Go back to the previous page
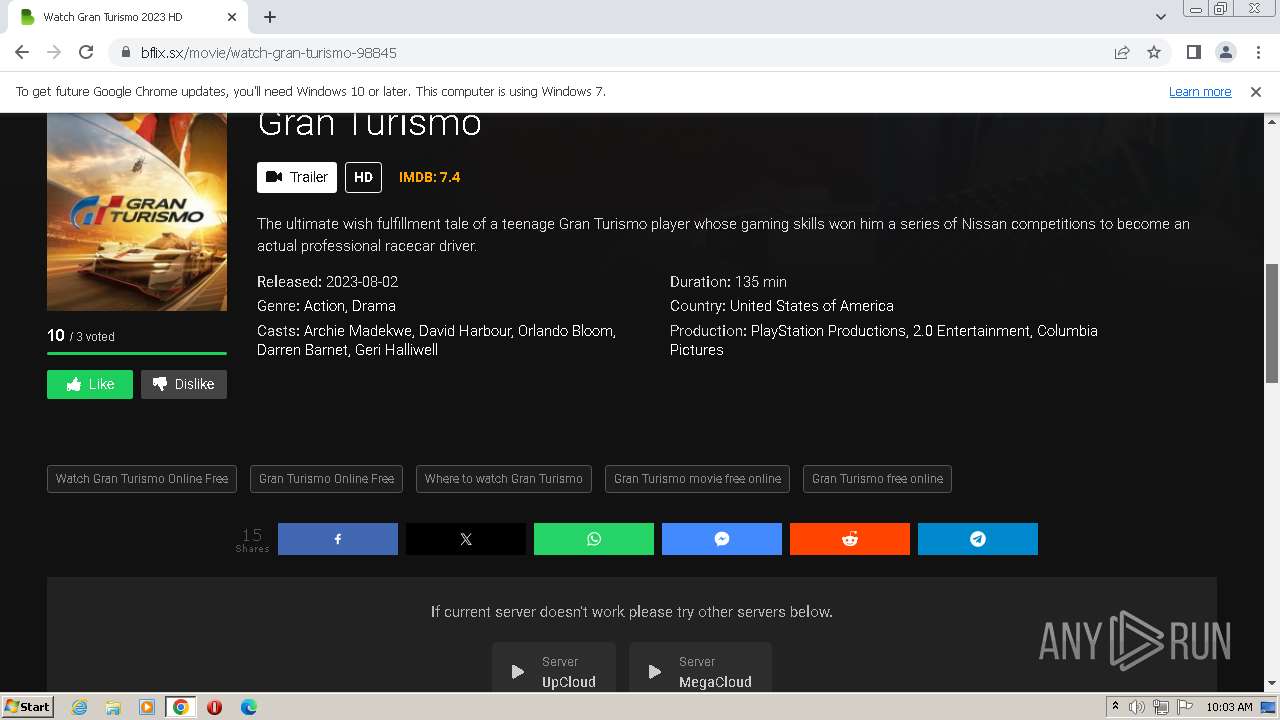1280x720 pixels. coord(22,52)
